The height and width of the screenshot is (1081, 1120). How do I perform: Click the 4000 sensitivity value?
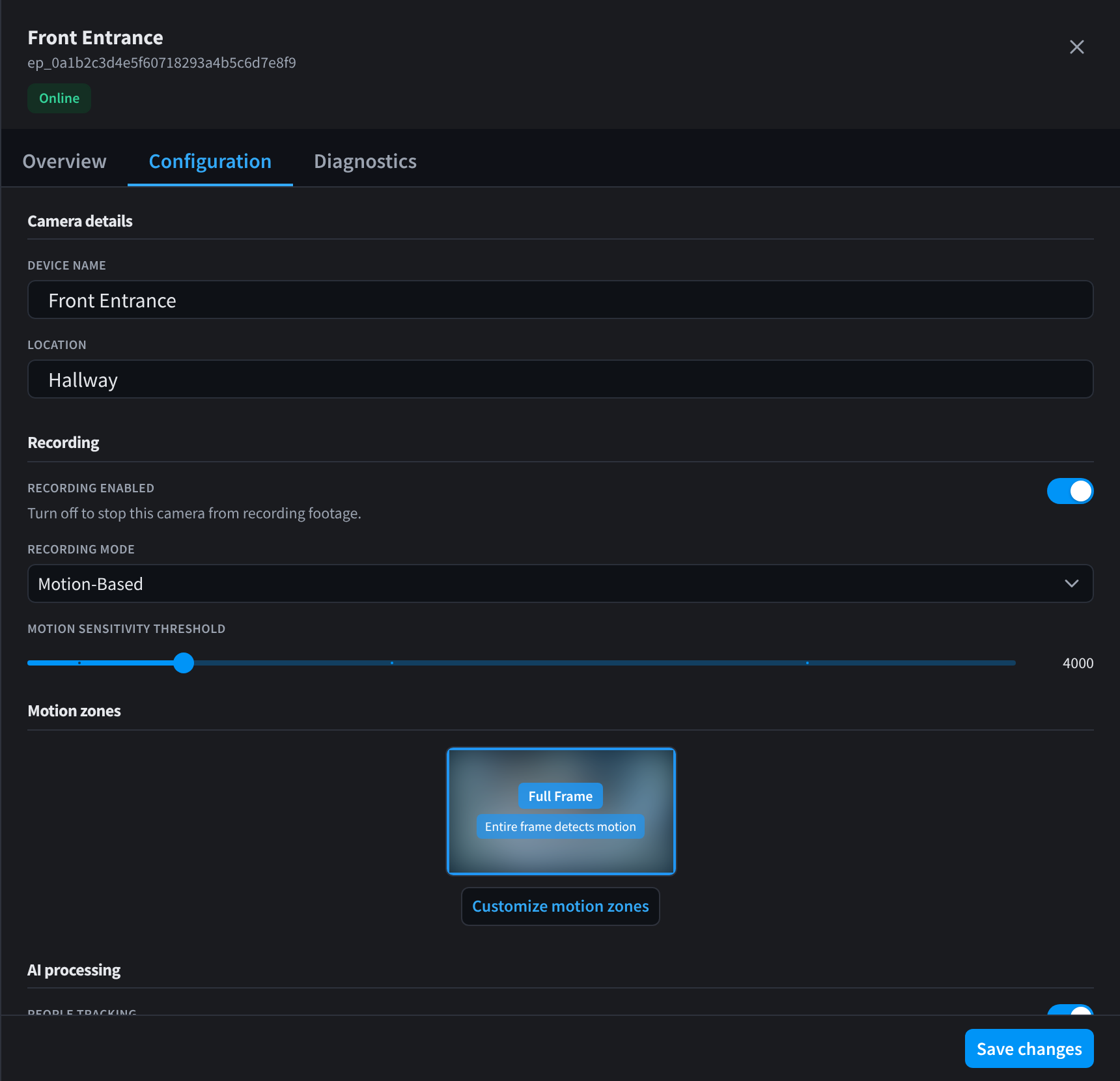click(x=1078, y=663)
